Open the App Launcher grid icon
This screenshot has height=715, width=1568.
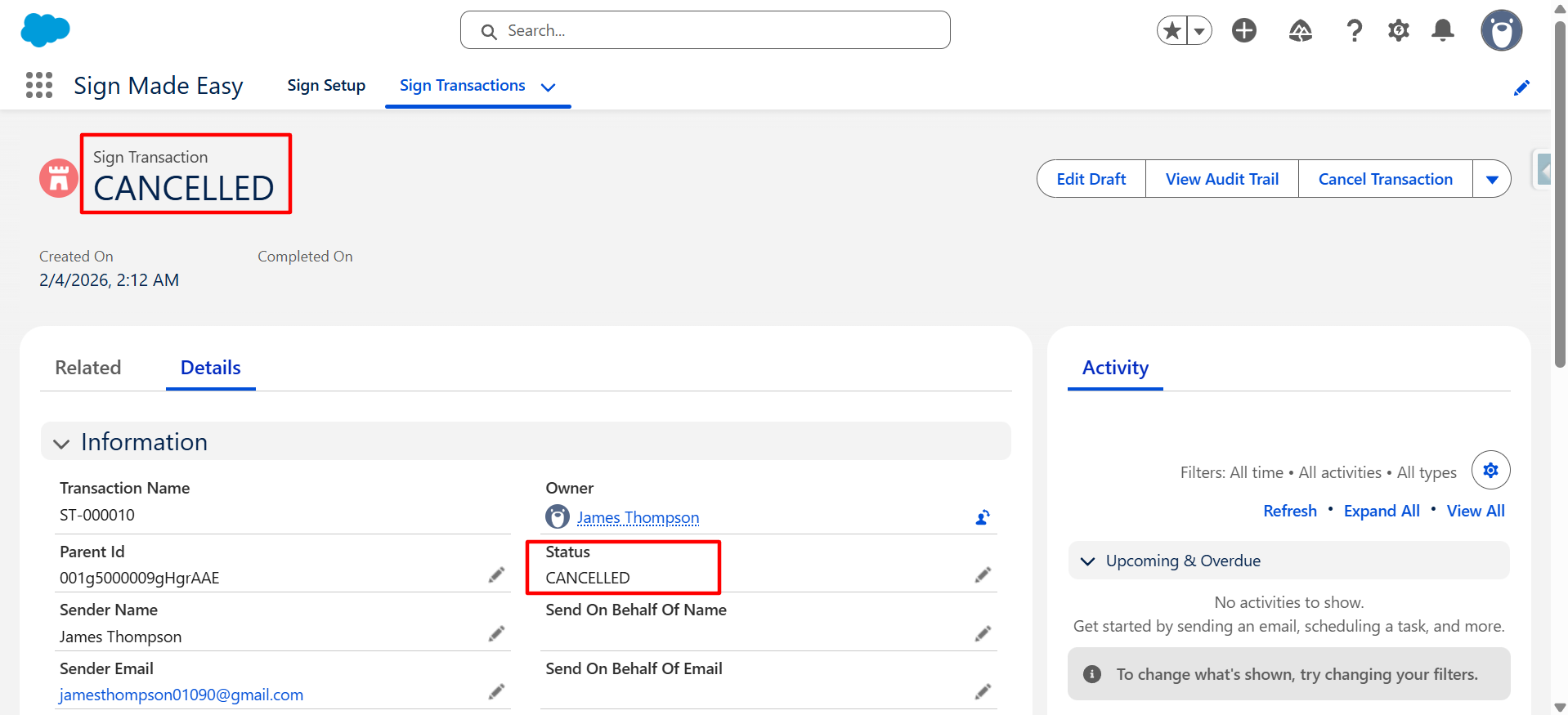[39, 85]
